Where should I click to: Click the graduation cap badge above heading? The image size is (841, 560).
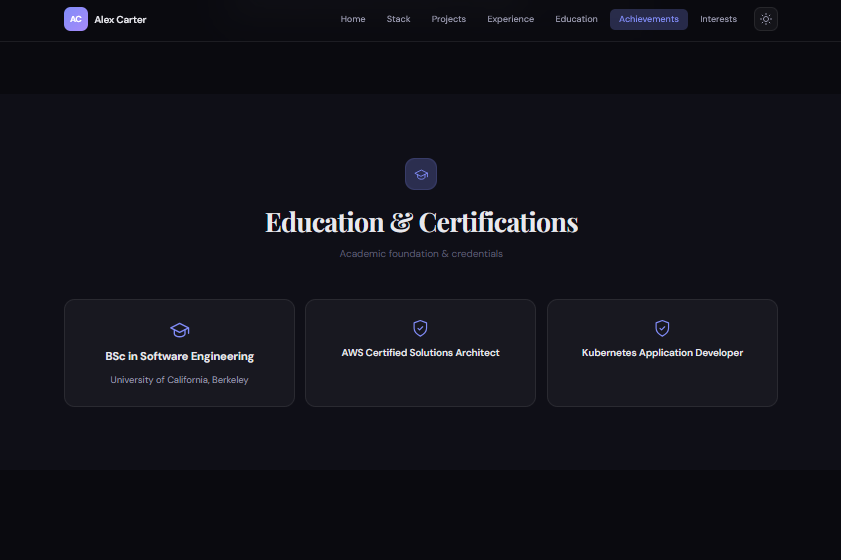tap(421, 174)
